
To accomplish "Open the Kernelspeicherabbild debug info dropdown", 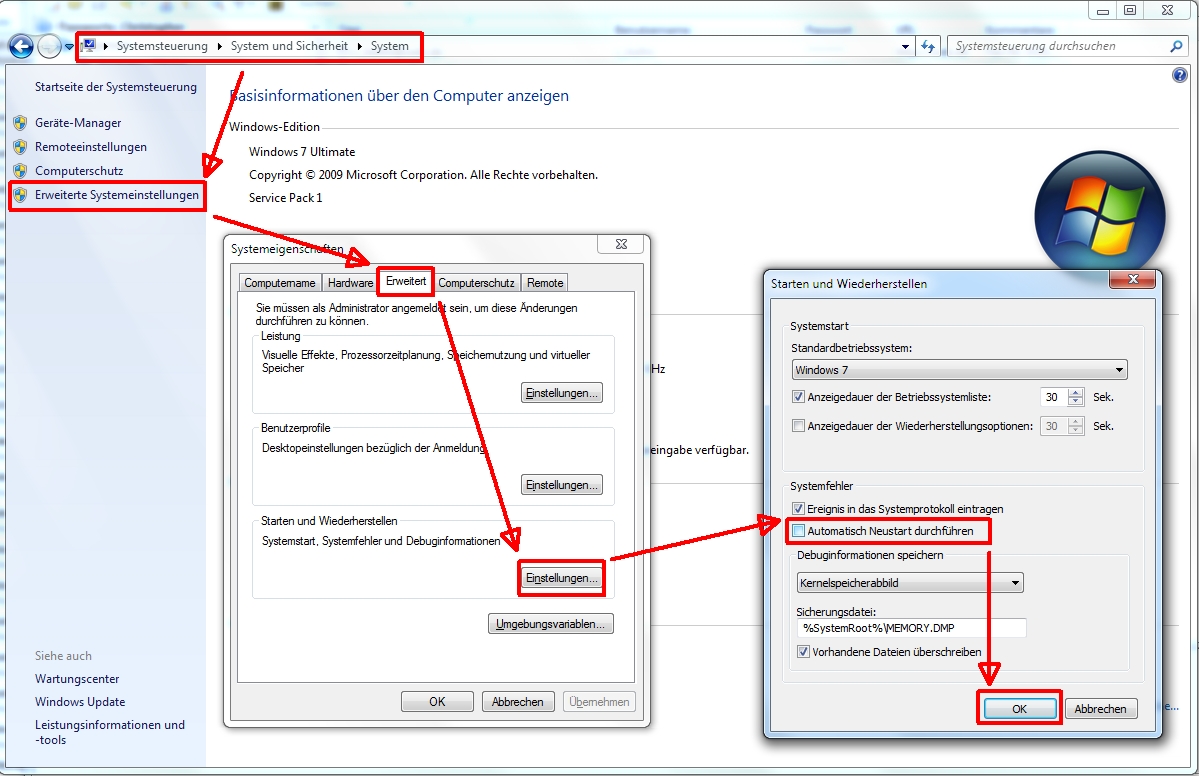I will 910,583.
